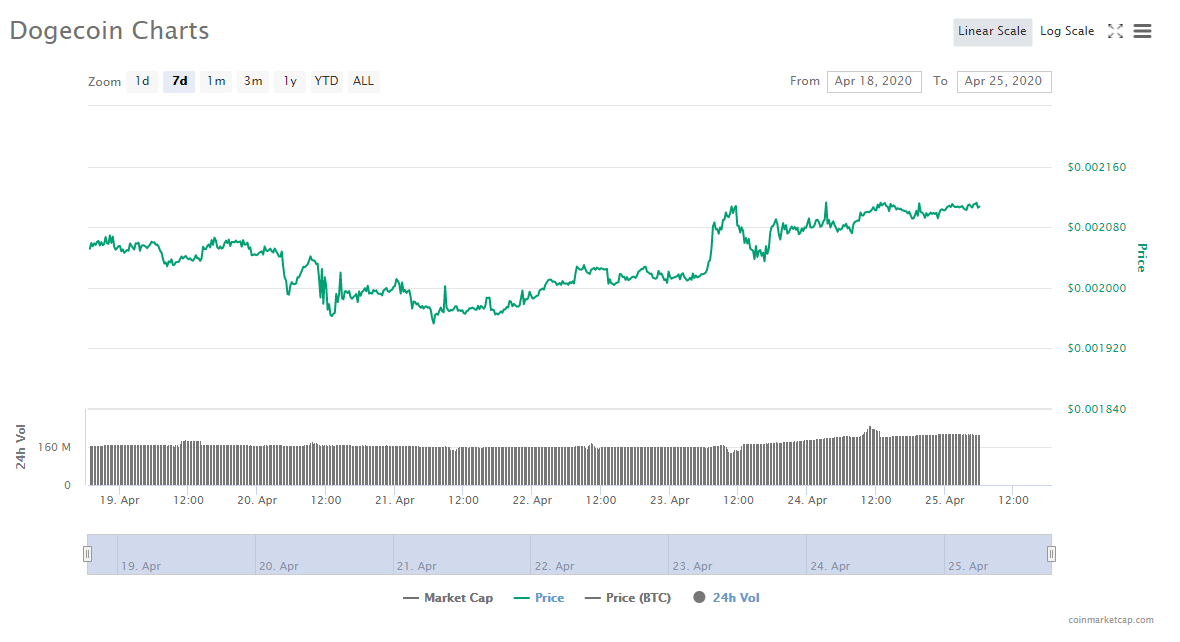
Task: Set zoom to 3m
Action: click(x=253, y=81)
